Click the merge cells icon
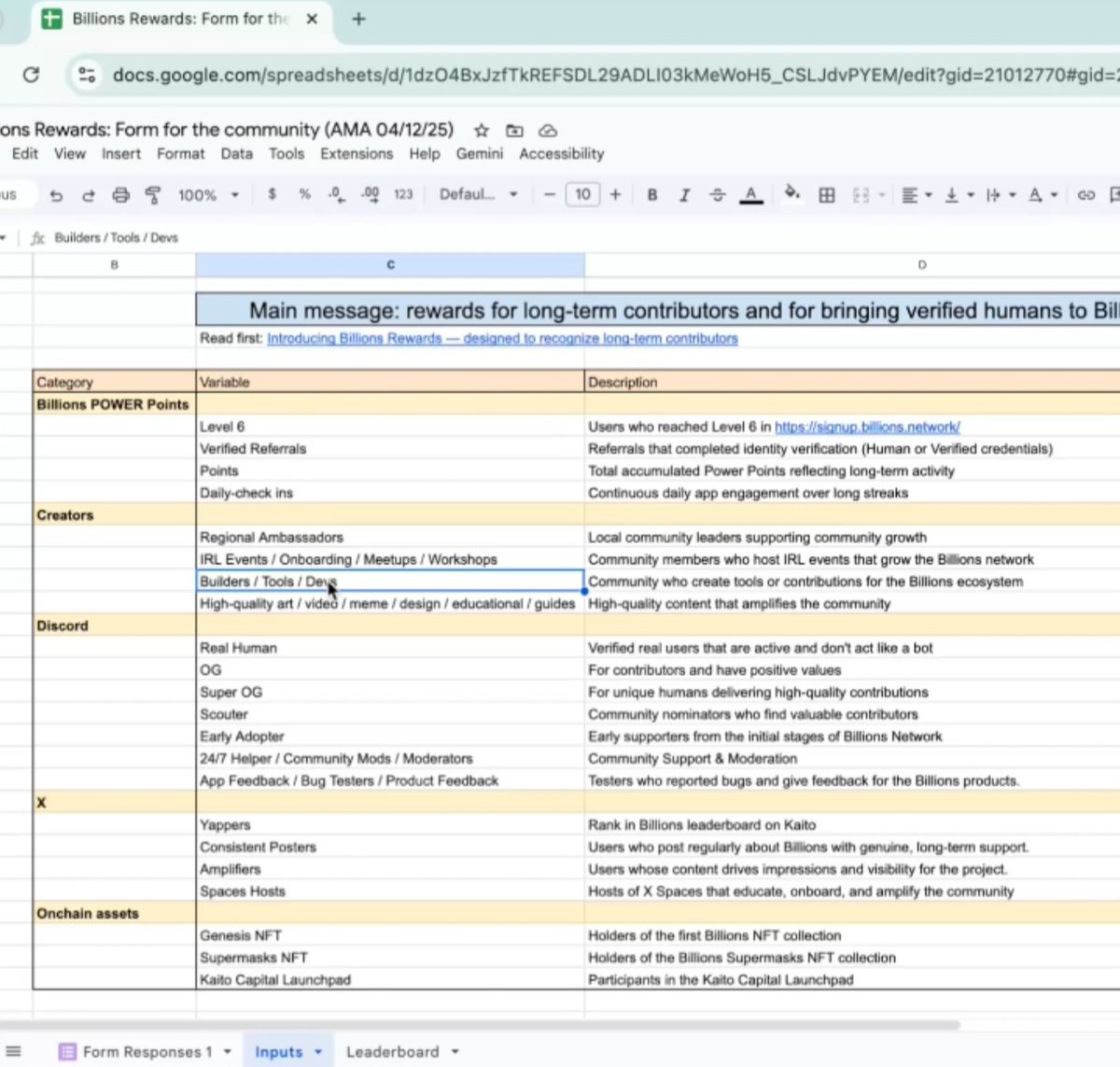Image resolution: width=1120 pixels, height=1067 pixels. click(861, 195)
